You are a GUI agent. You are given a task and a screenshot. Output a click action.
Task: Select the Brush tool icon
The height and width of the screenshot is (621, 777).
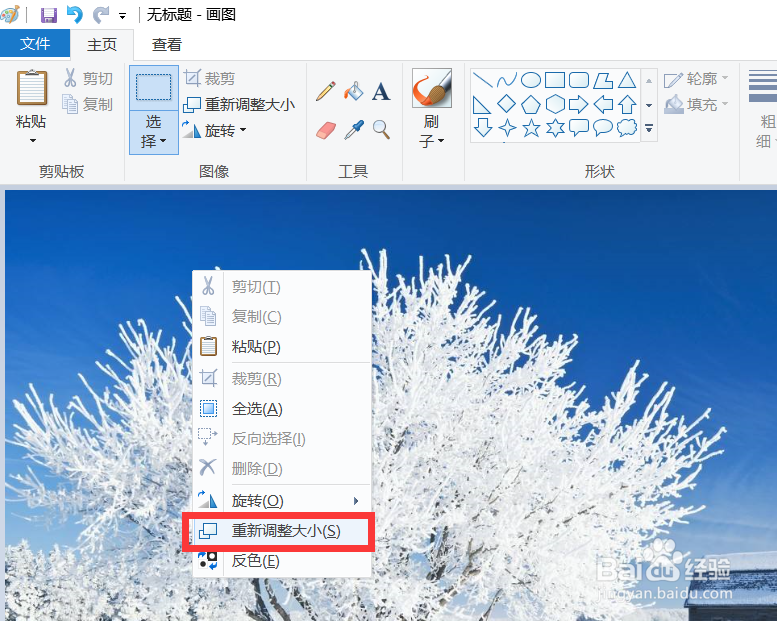(432, 88)
